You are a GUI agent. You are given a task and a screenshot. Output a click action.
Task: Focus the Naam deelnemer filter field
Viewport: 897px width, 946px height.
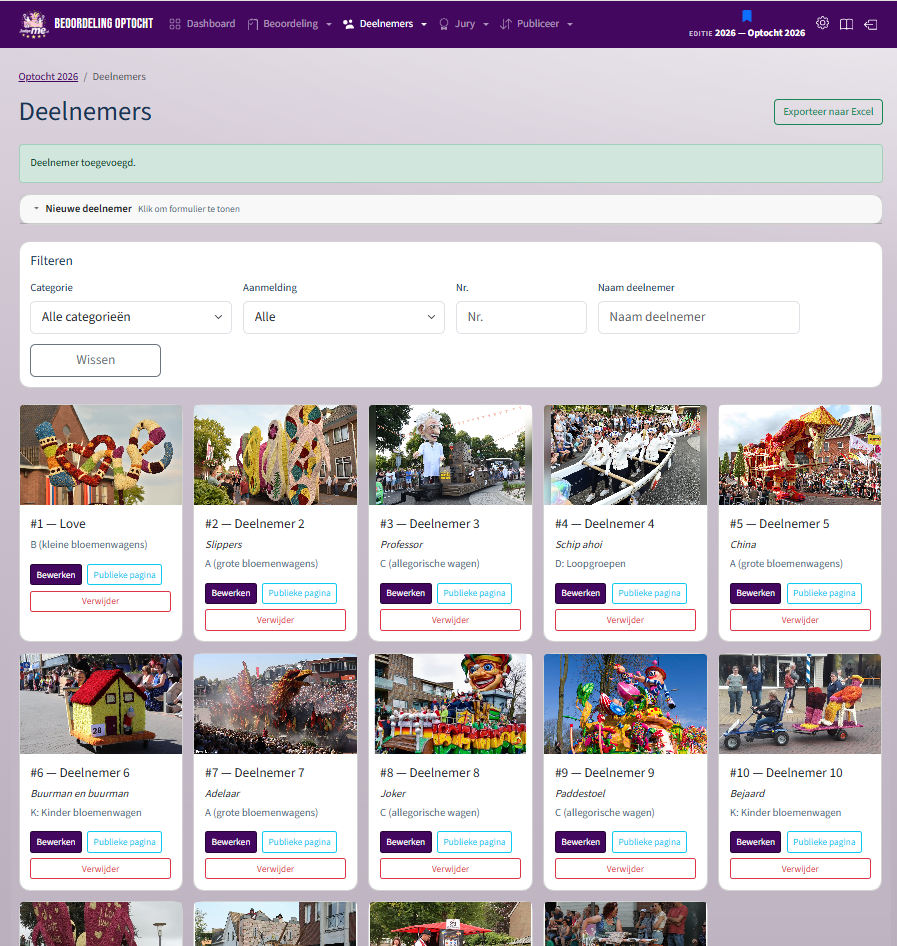(x=699, y=317)
